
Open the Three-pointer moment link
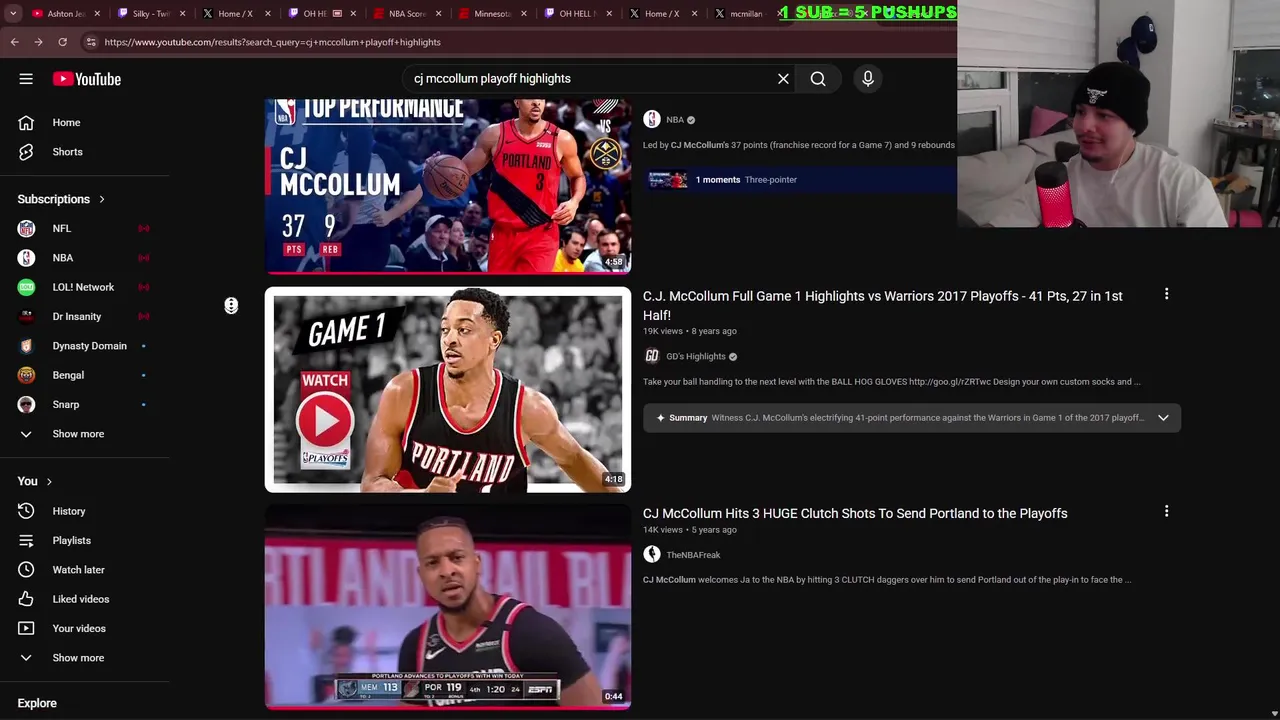point(770,180)
